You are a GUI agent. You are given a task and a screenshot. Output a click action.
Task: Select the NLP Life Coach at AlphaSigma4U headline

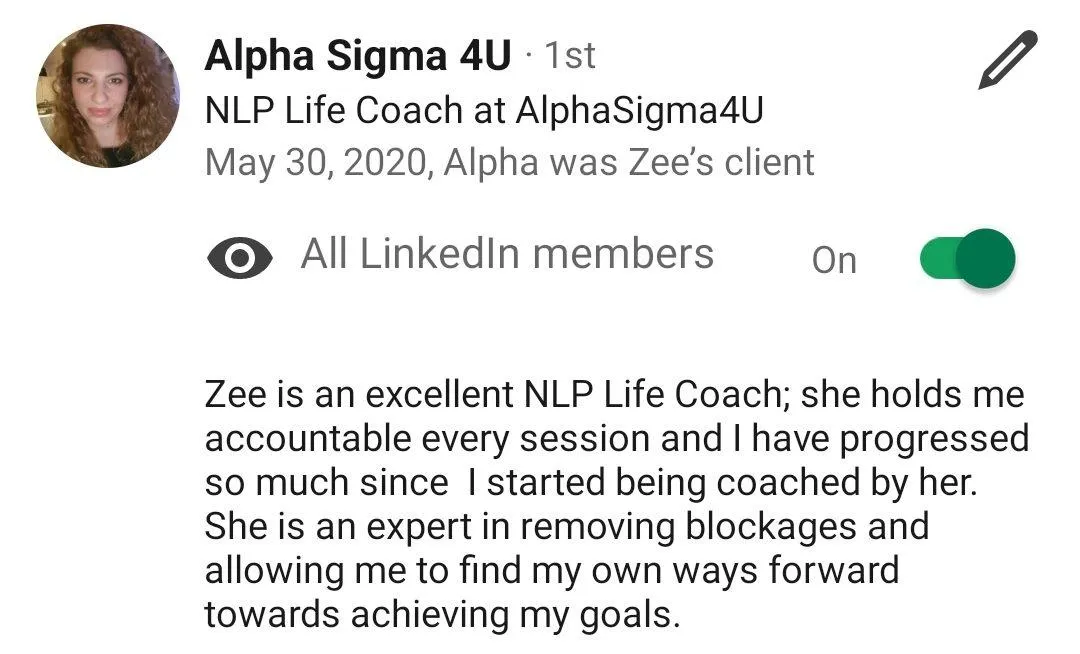click(484, 110)
